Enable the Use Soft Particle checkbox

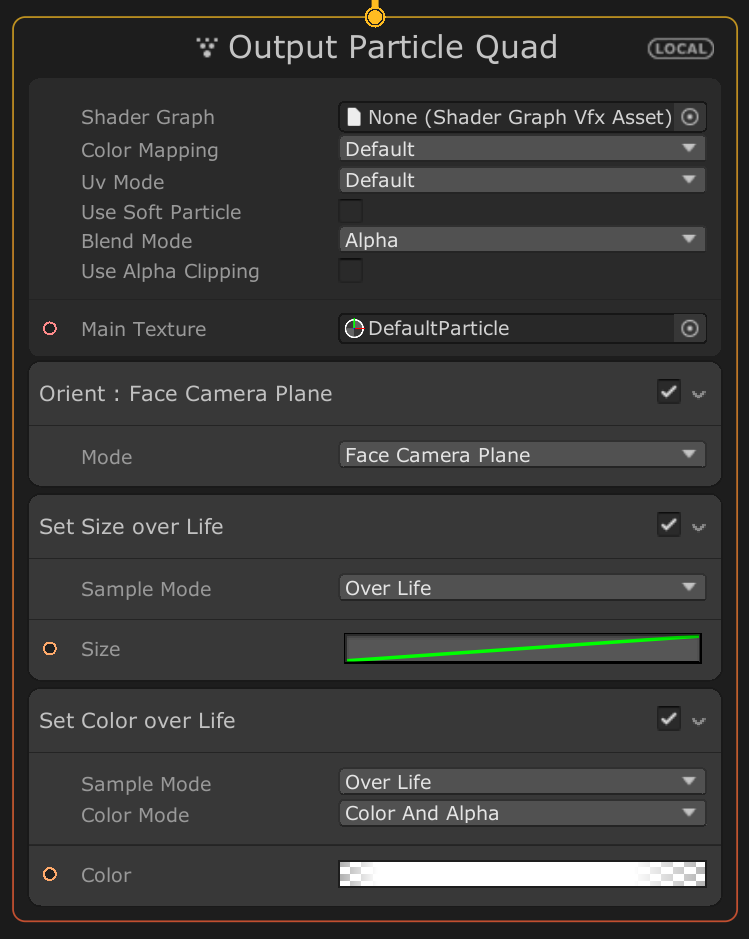[351, 212]
